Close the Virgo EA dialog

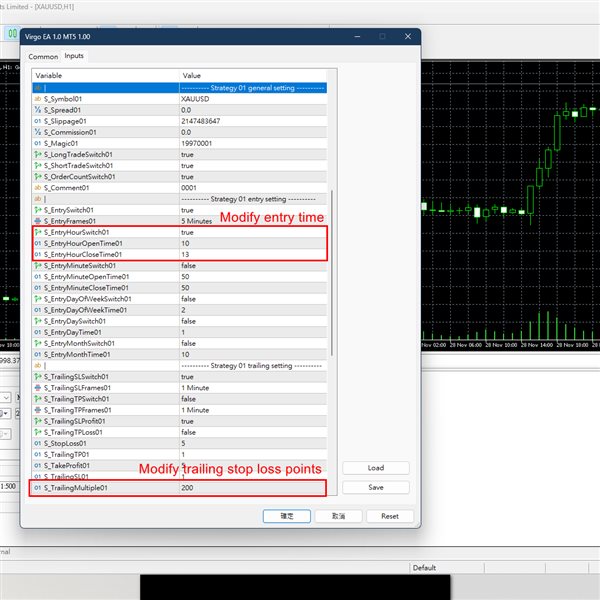[408, 36]
